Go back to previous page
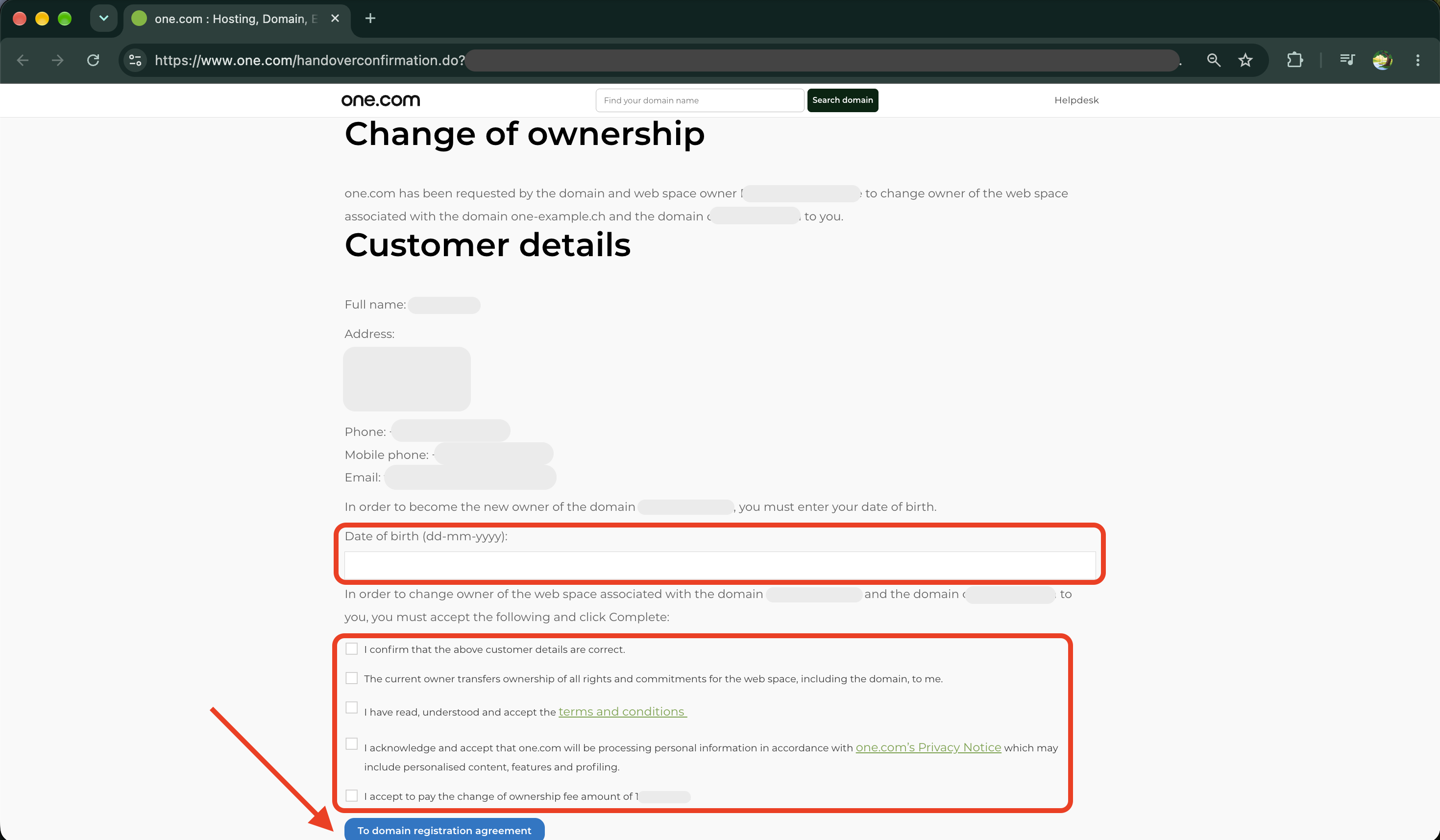 [x=23, y=60]
